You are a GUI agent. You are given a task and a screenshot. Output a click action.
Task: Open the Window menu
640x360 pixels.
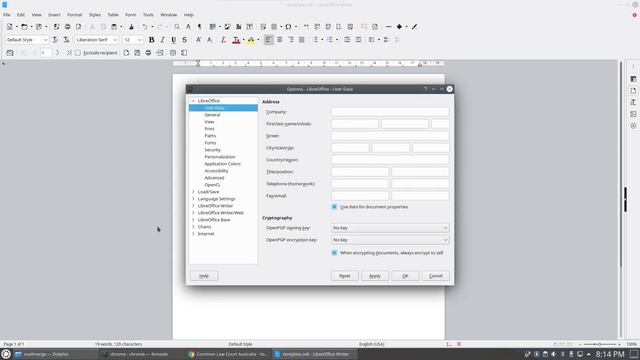pyautogui.click(x=169, y=15)
